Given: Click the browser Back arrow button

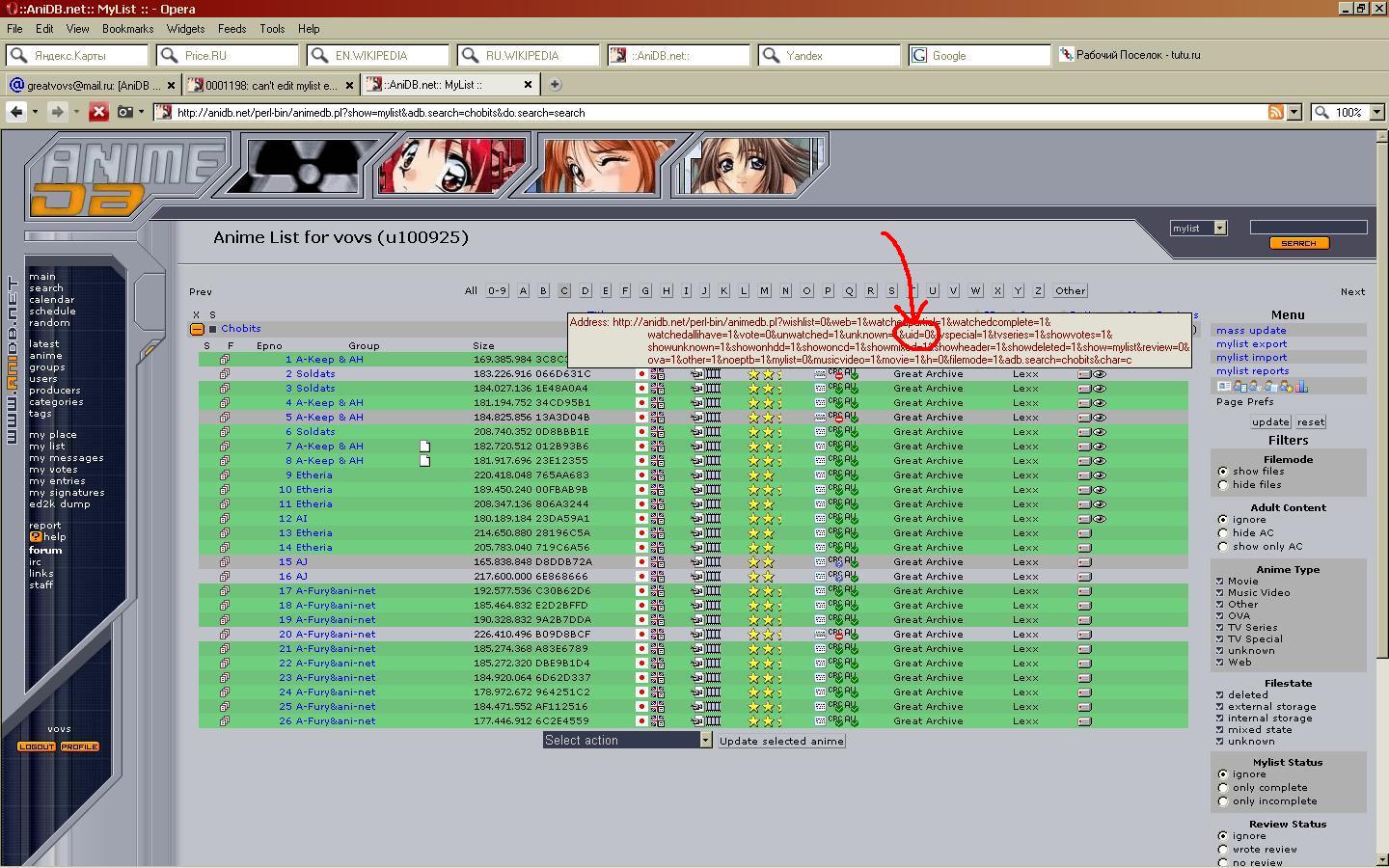Looking at the screenshot, I should tap(16, 112).
